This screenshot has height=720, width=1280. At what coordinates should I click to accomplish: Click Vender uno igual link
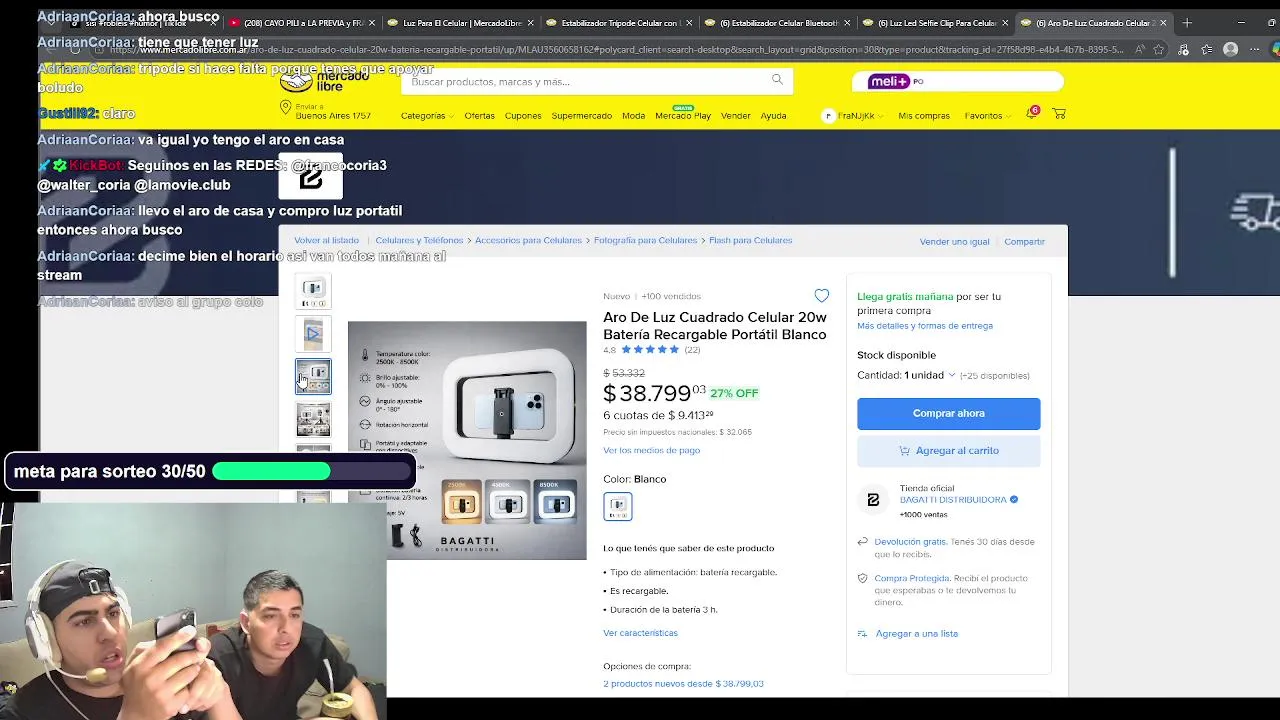point(954,242)
